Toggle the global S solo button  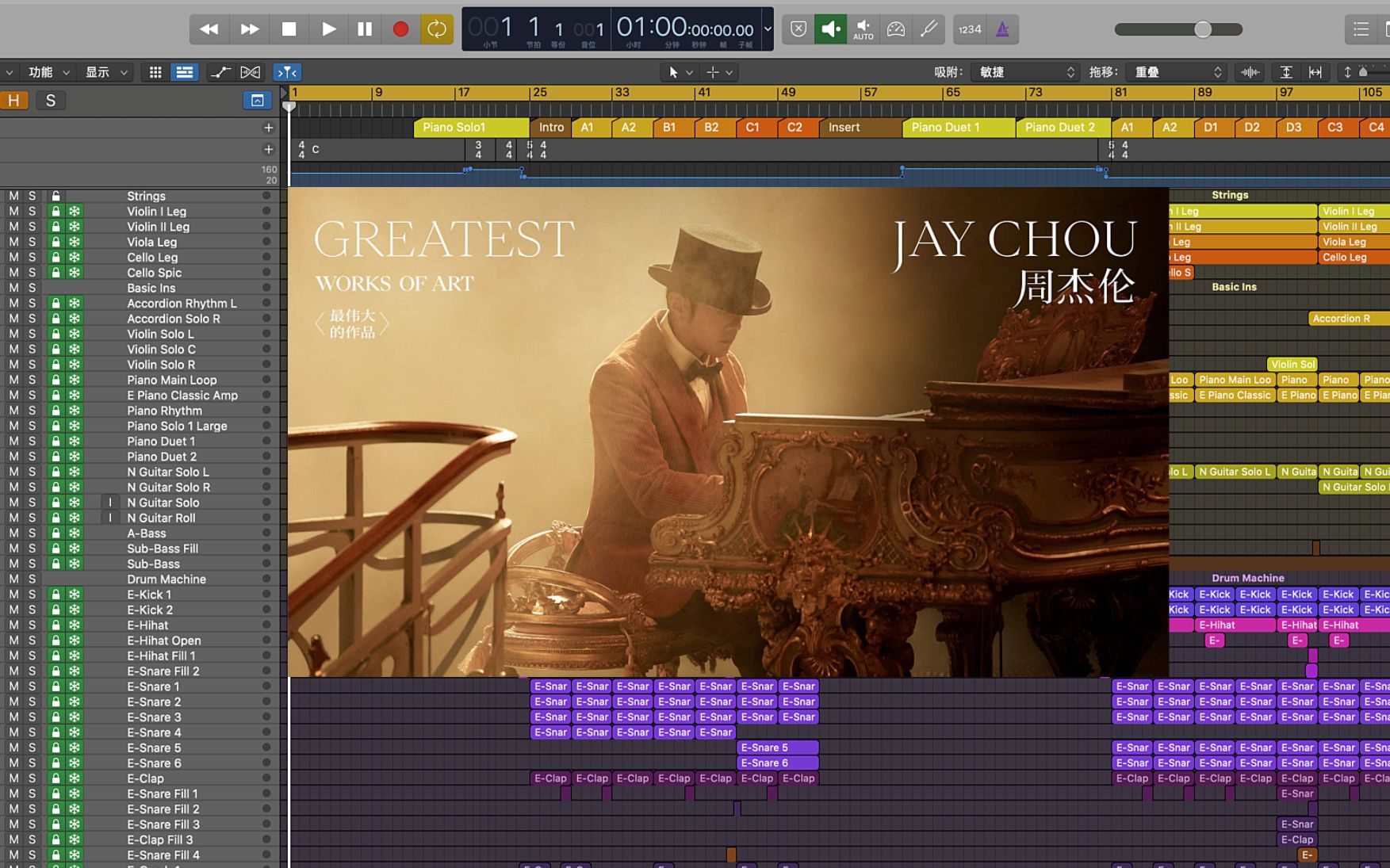click(51, 100)
